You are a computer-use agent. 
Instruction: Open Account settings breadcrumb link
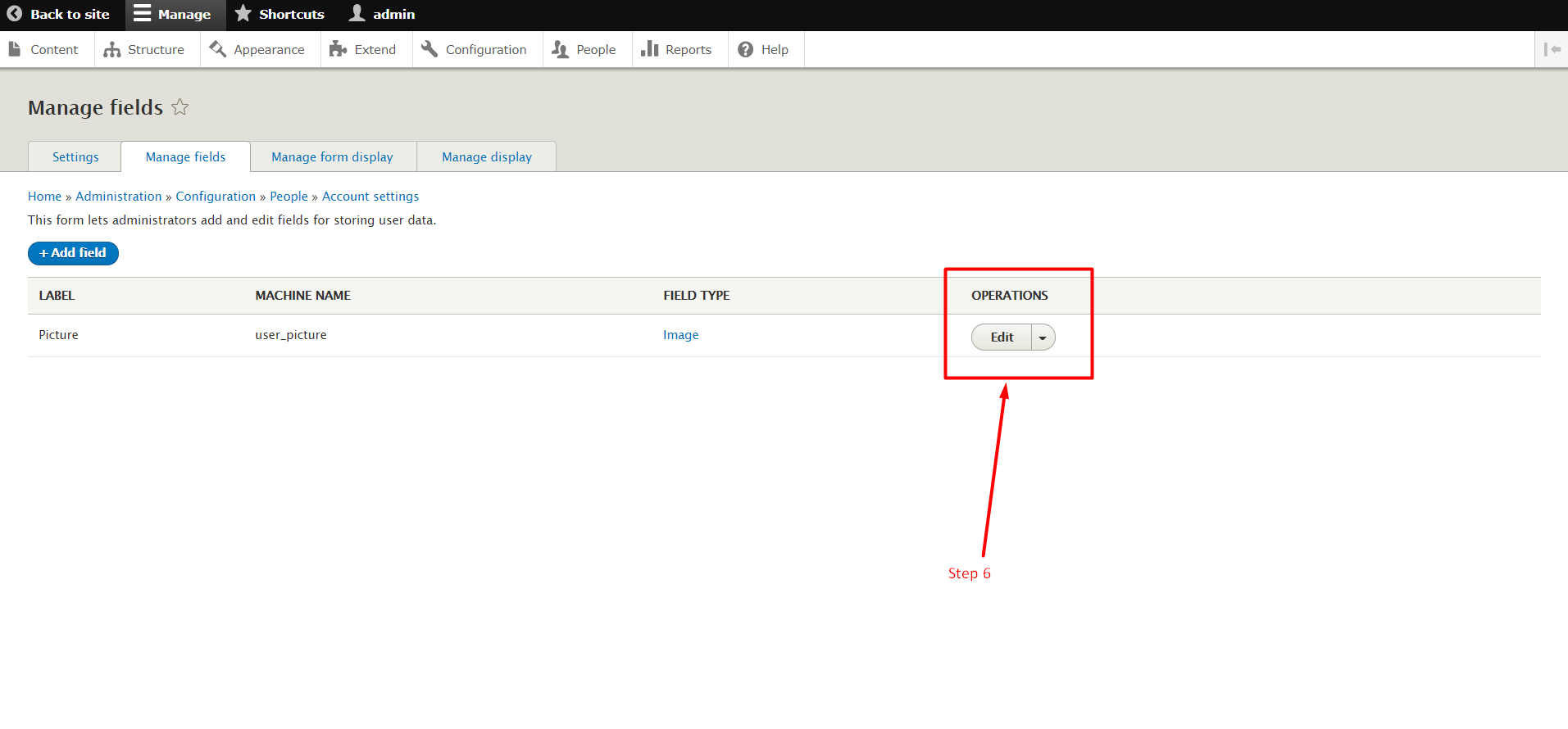[x=370, y=197]
